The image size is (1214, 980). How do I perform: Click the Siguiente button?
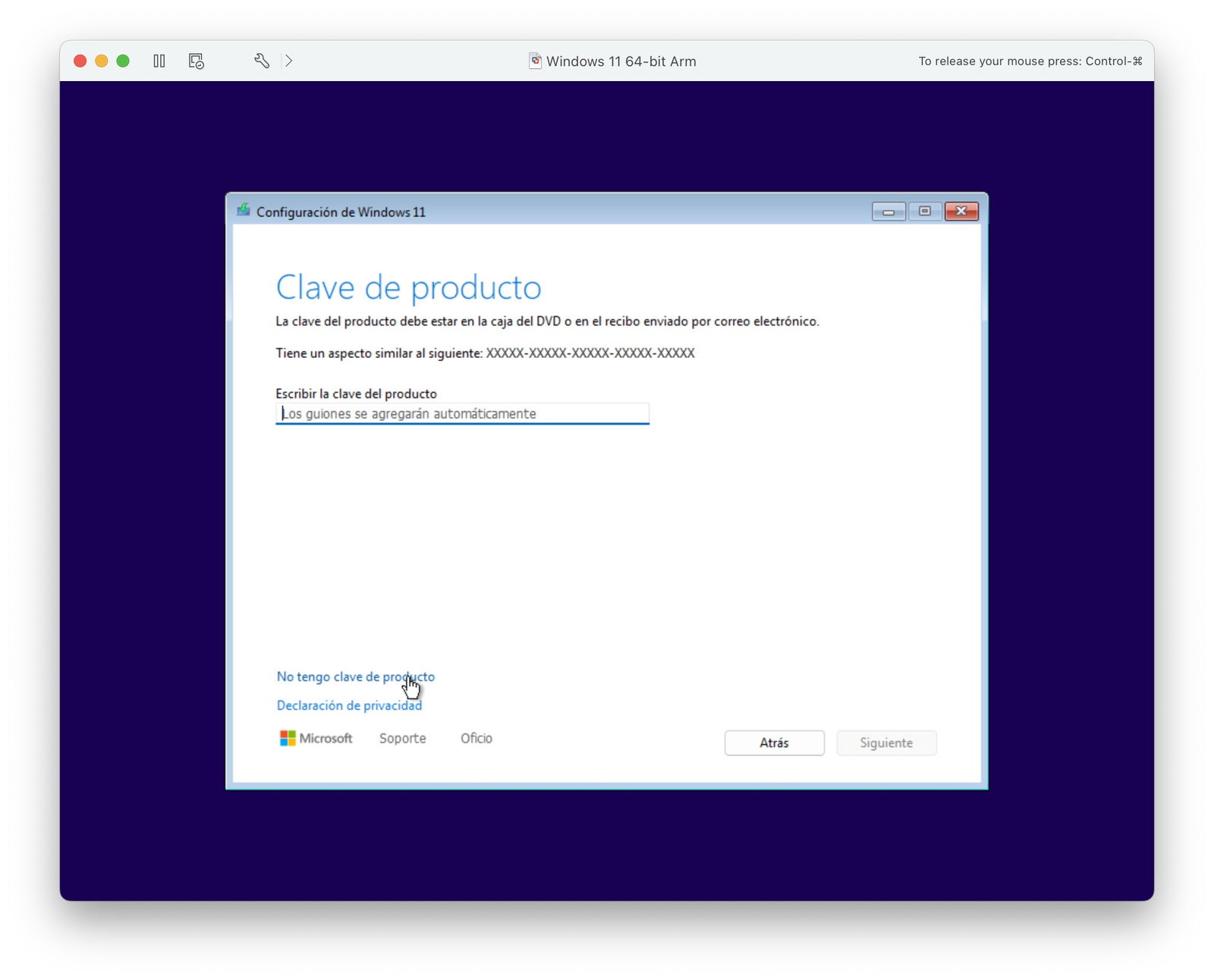886,743
